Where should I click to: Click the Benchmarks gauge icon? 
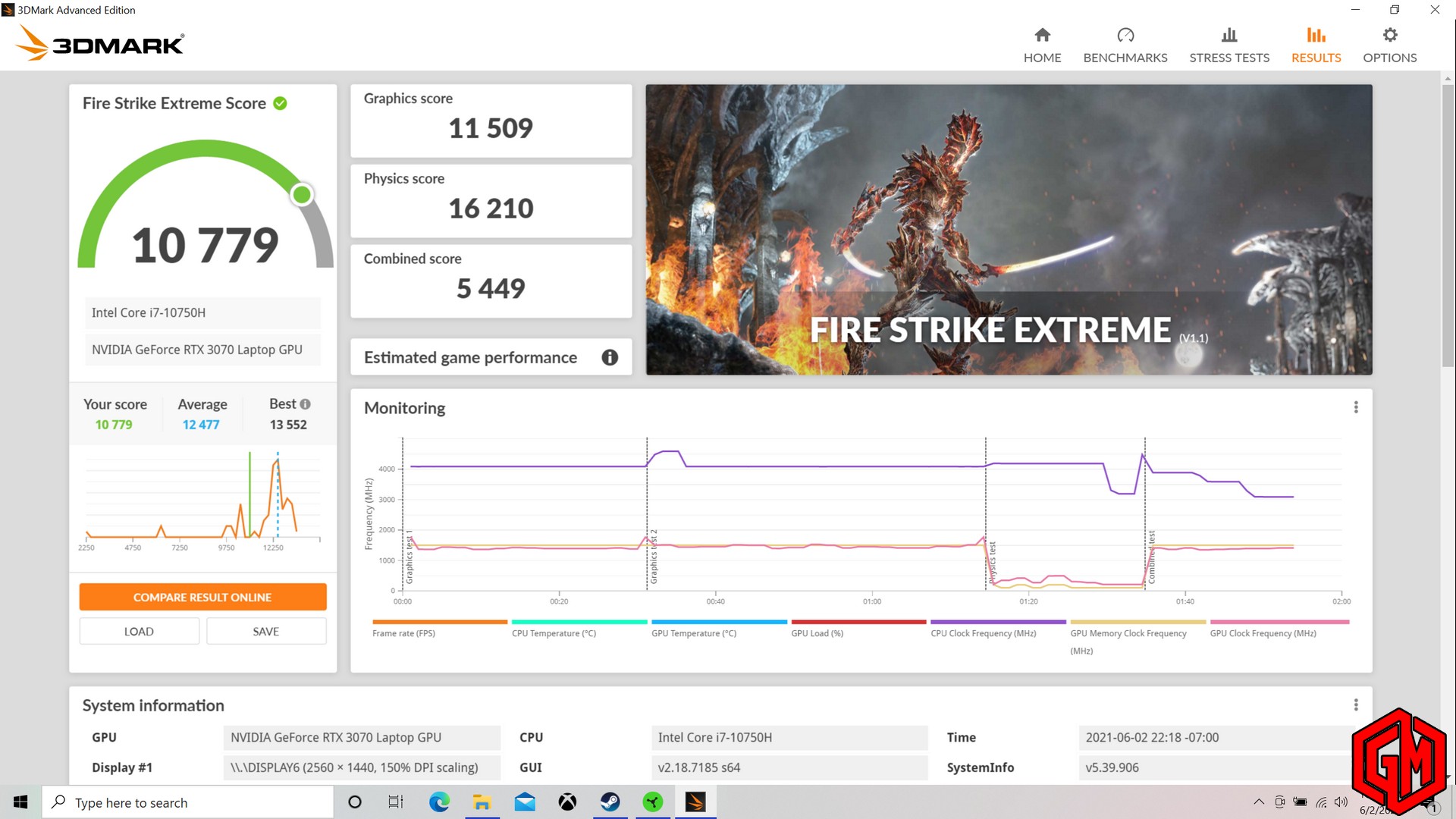(1125, 35)
